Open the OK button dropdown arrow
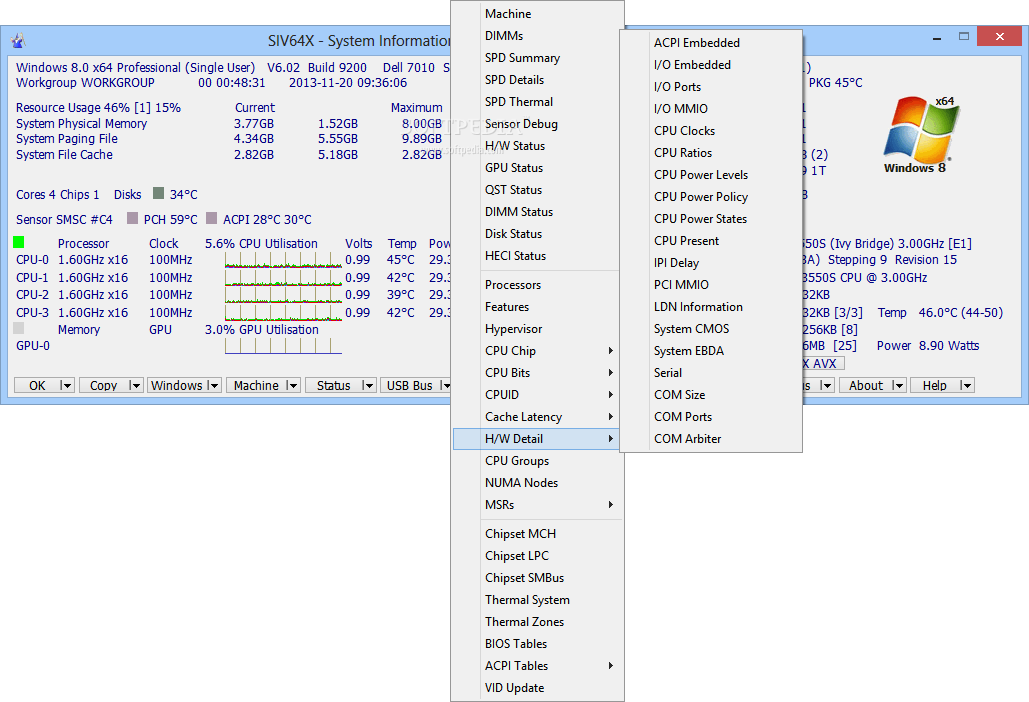Viewport: 1029px width, 702px height. [66, 385]
